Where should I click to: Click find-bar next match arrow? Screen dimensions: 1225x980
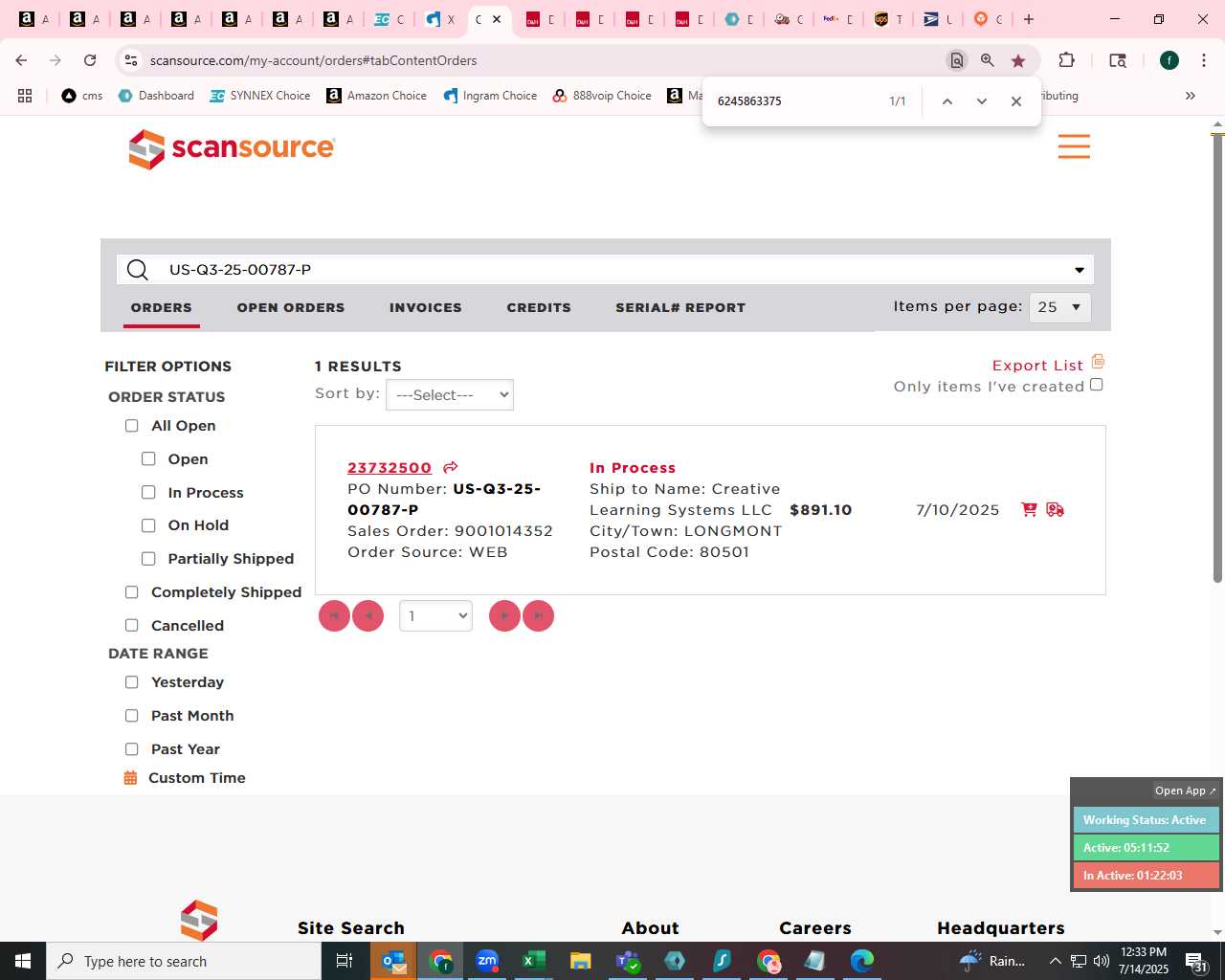click(981, 101)
